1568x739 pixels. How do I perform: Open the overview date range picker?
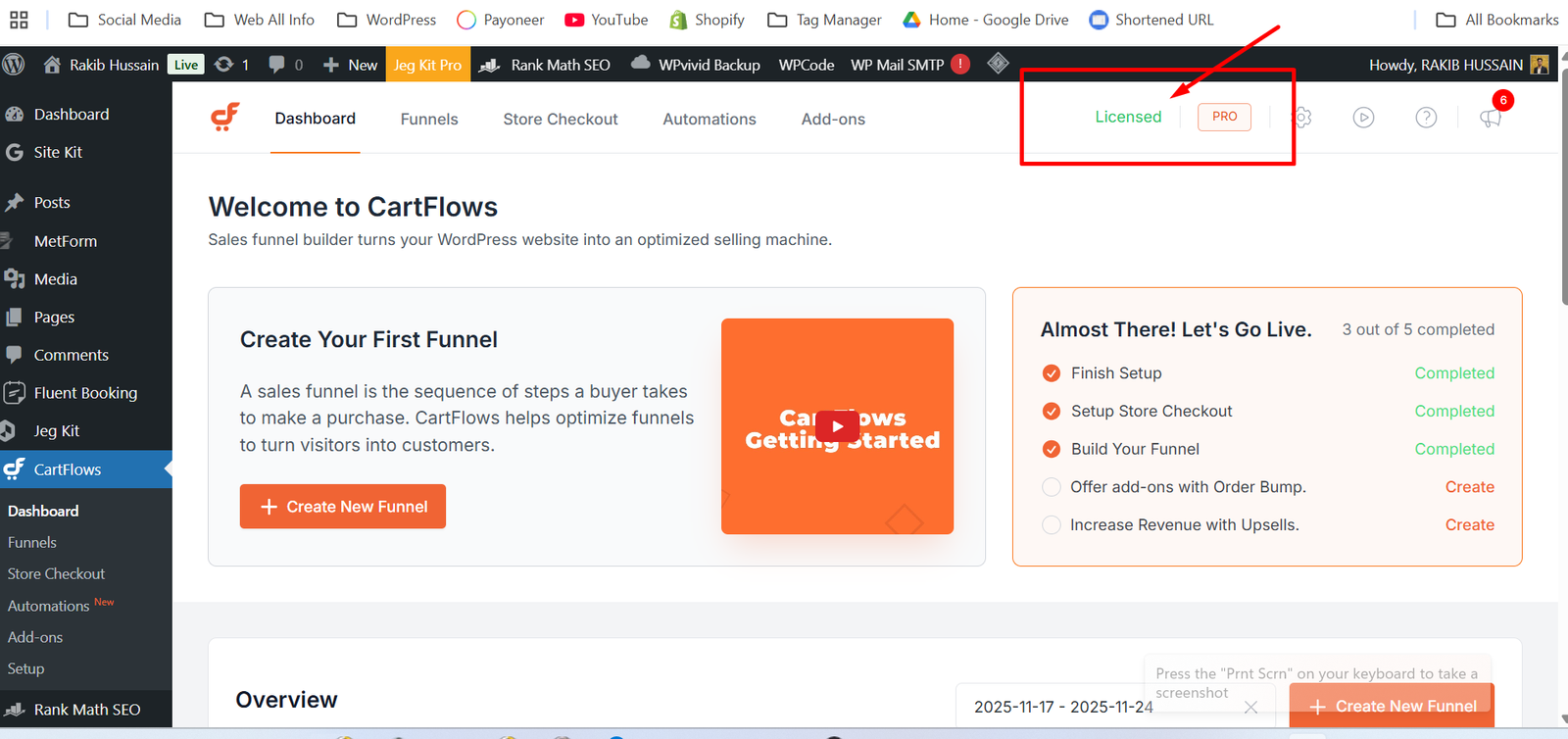pyautogui.click(x=1062, y=707)
